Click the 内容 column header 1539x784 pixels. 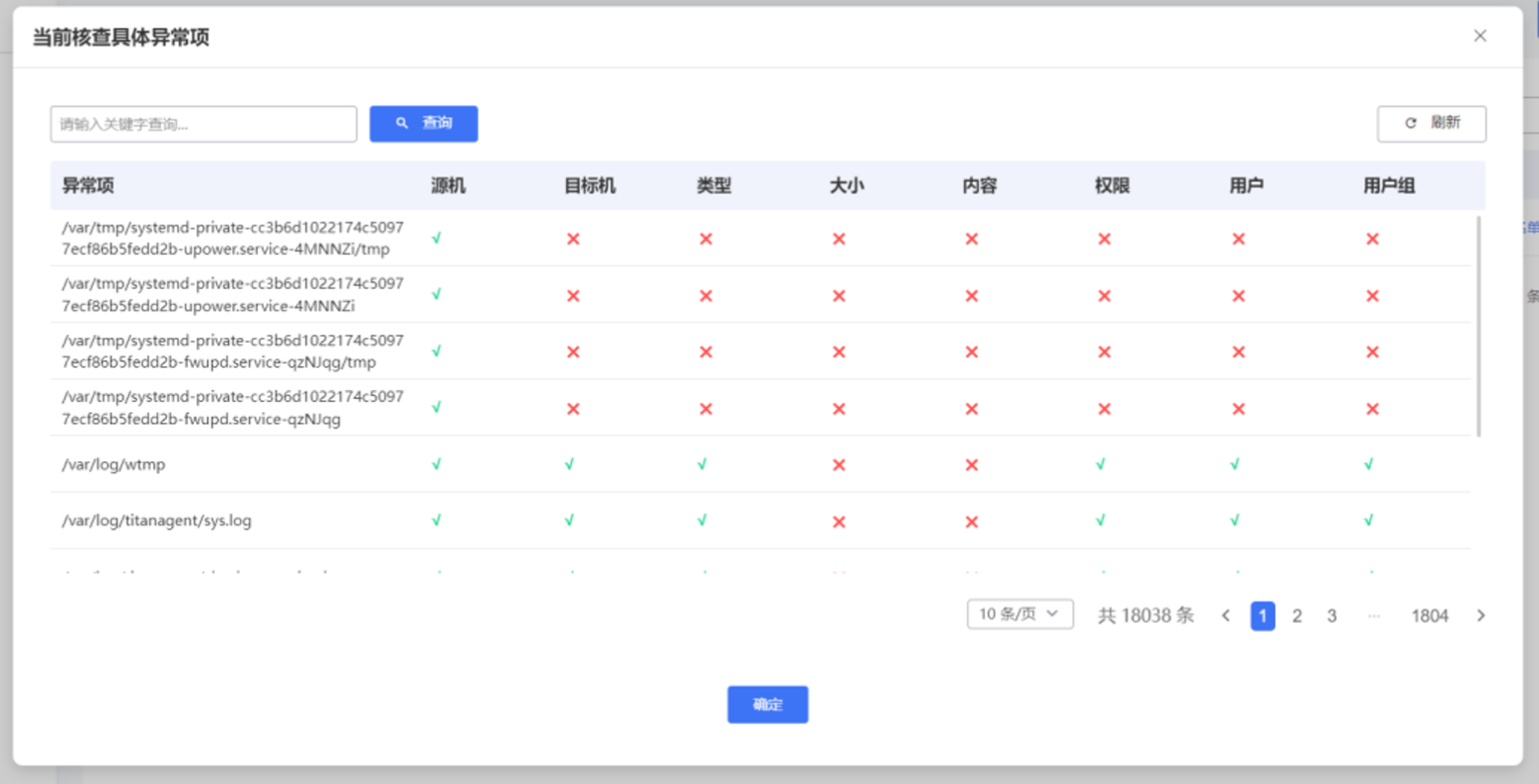[980, 186]
